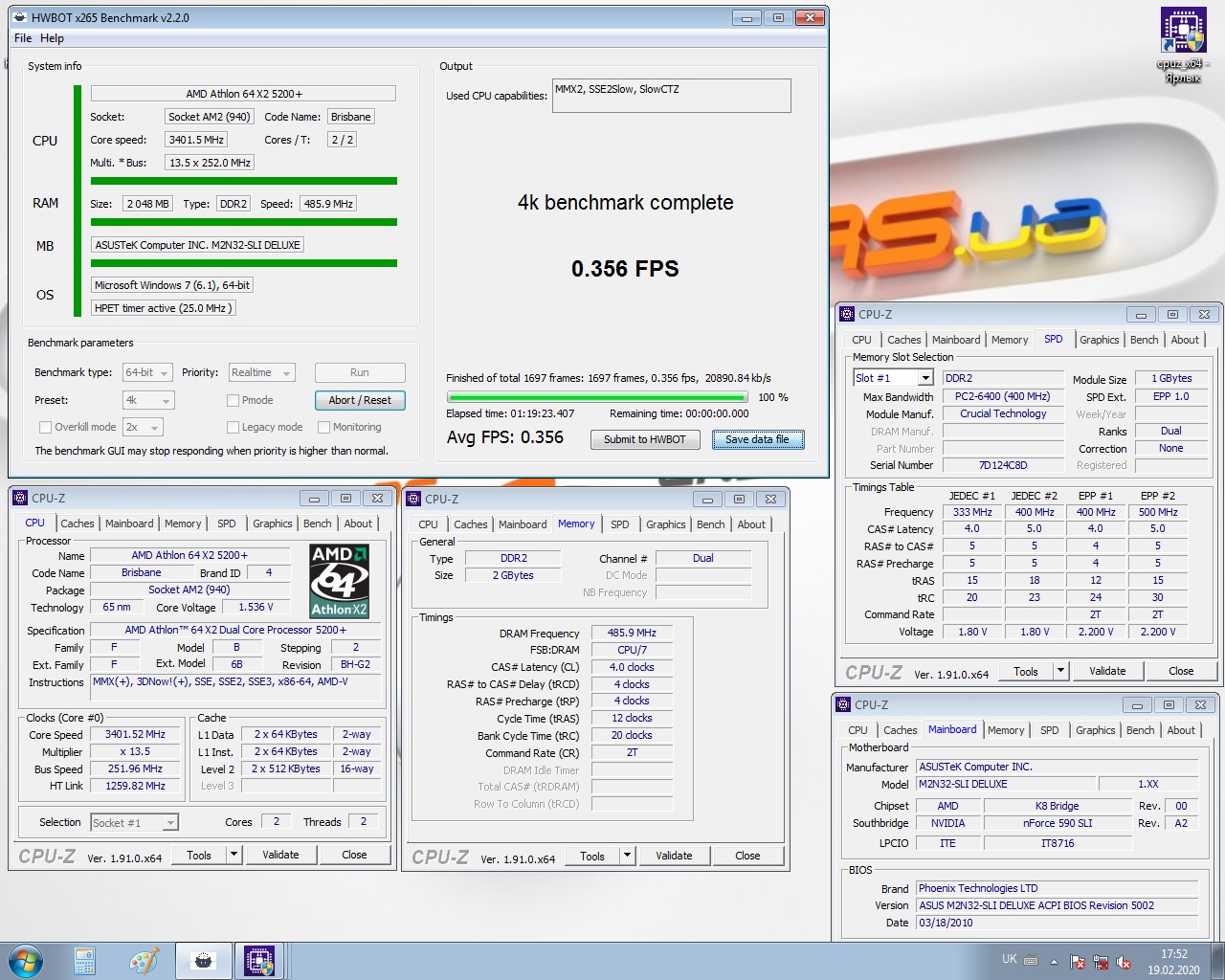
Task: Click Validate in CPU-Z Memory window
Action: coord(674,856)
